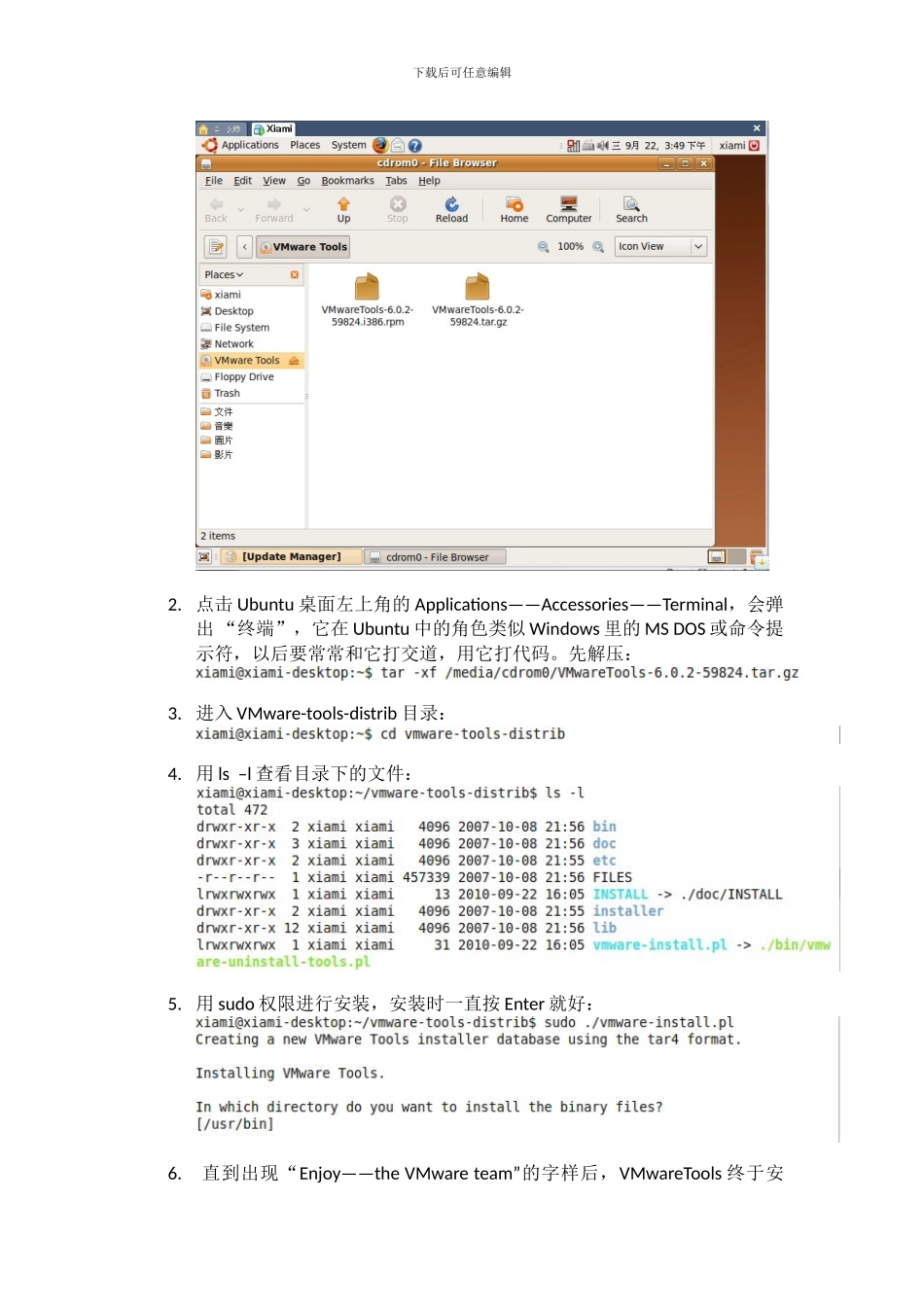Zoom in using the plus magnifier
Viewport: 924px width, 1307px height.
pos(598,247)
